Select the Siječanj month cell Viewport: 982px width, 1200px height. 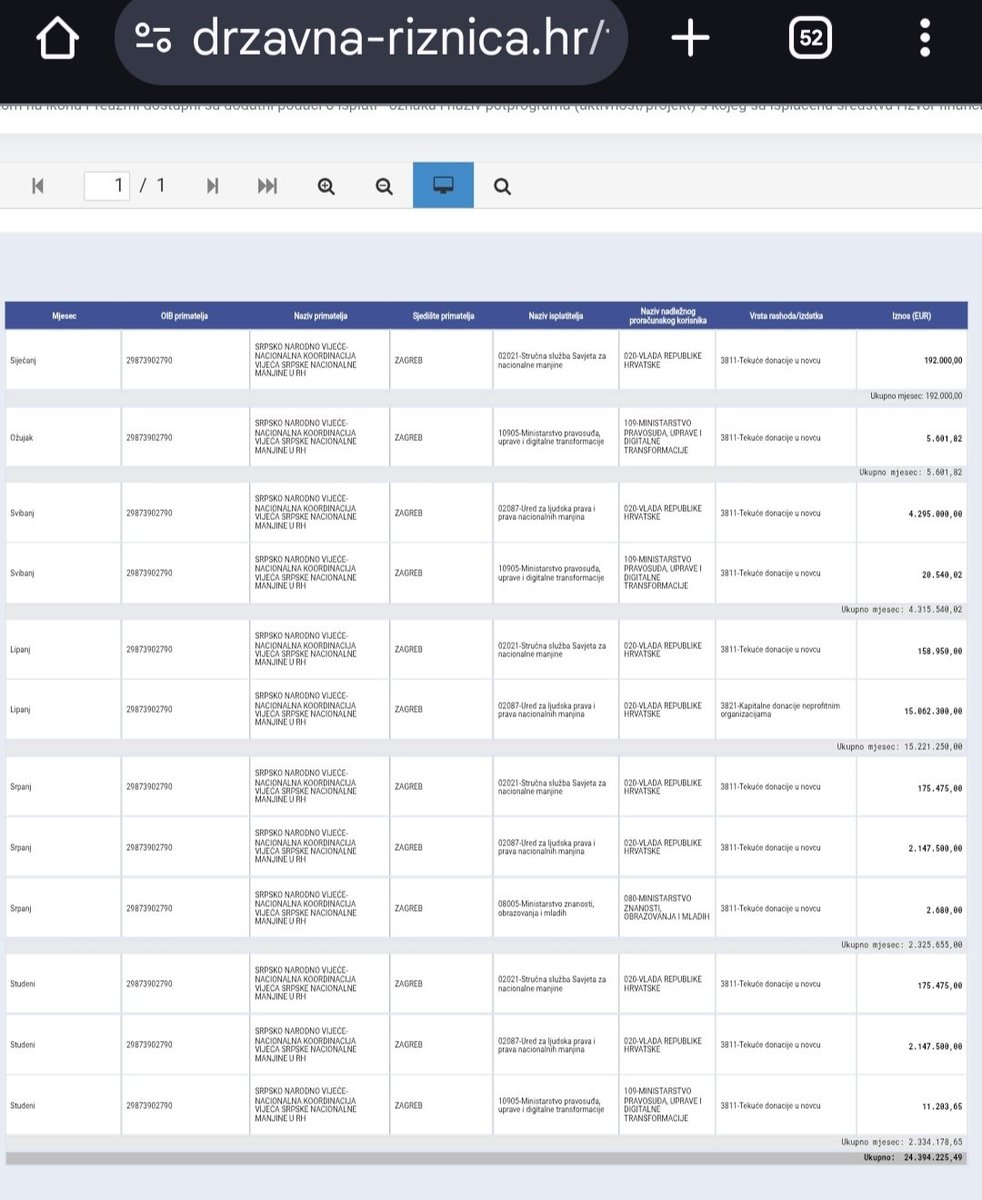point(64,360)
